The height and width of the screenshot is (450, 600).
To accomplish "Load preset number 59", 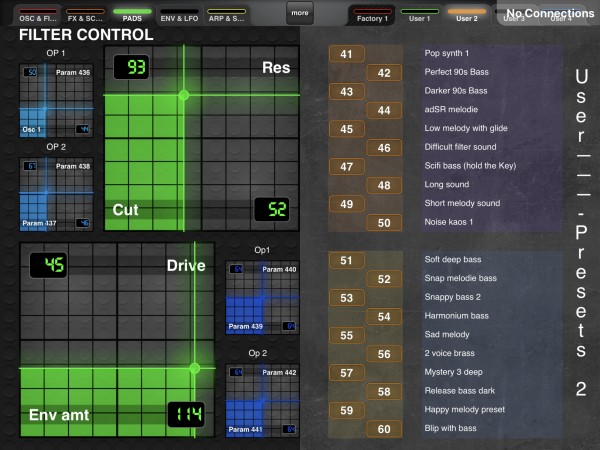I will [x=347, y=410].
